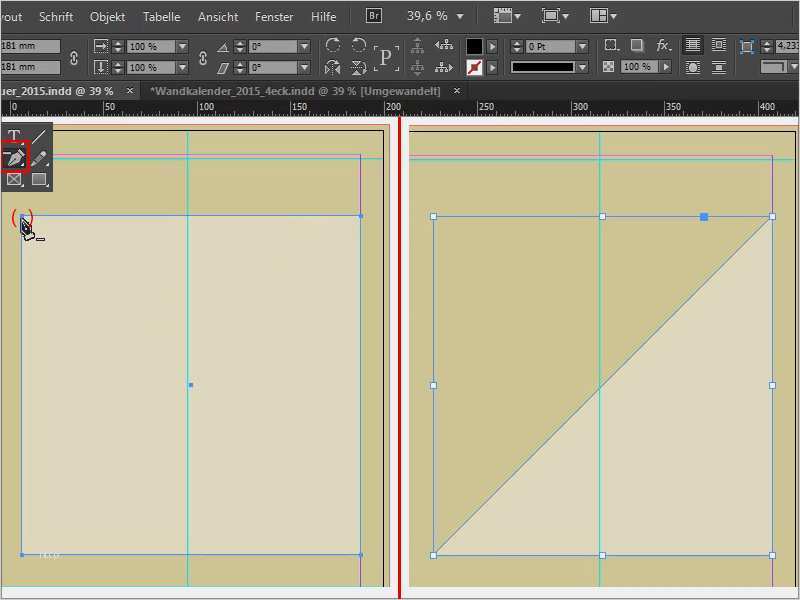
Task: Open the Objekt menu
Action: click(x=107, y=17)
